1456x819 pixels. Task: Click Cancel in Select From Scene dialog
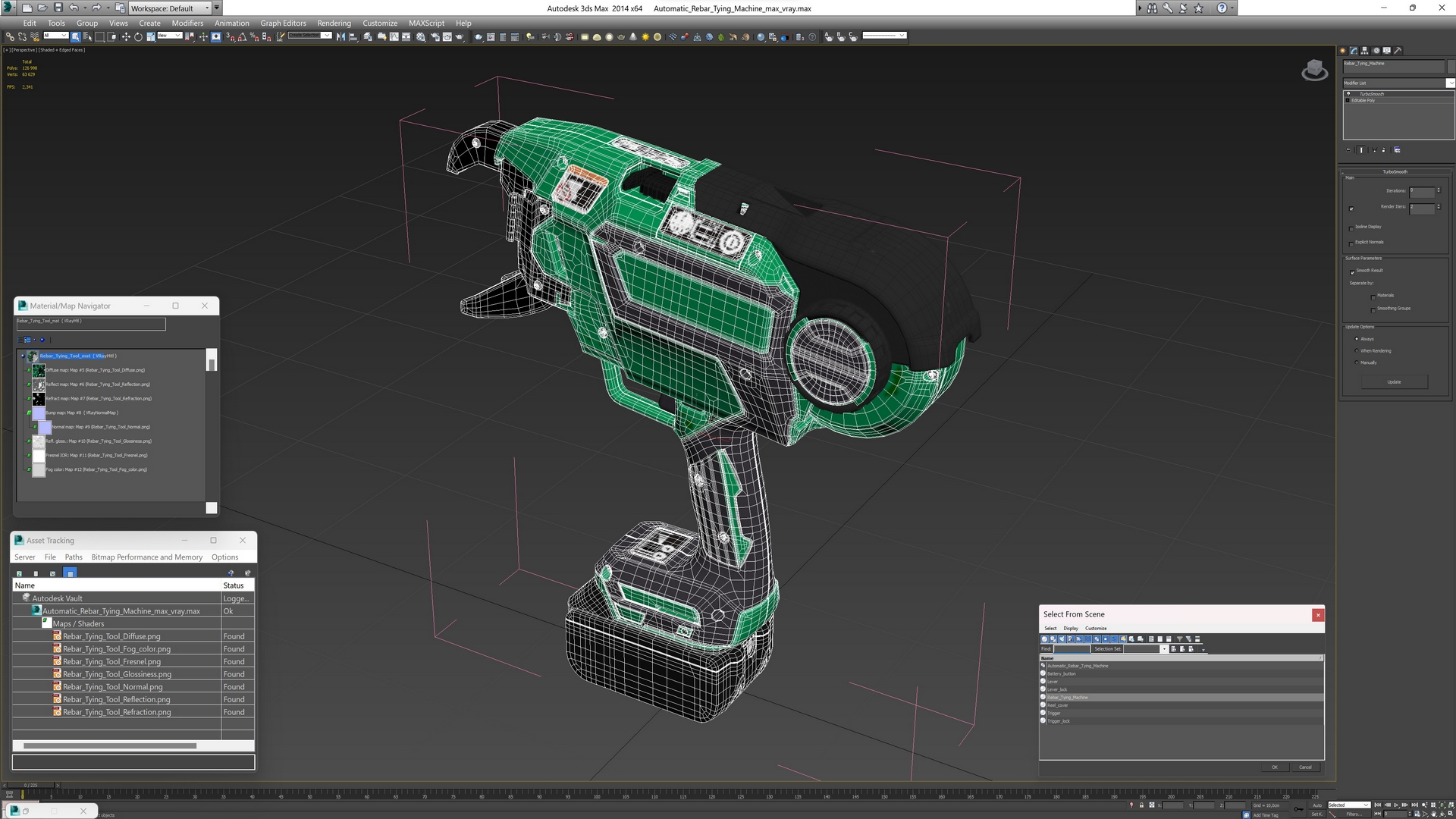1305,767
